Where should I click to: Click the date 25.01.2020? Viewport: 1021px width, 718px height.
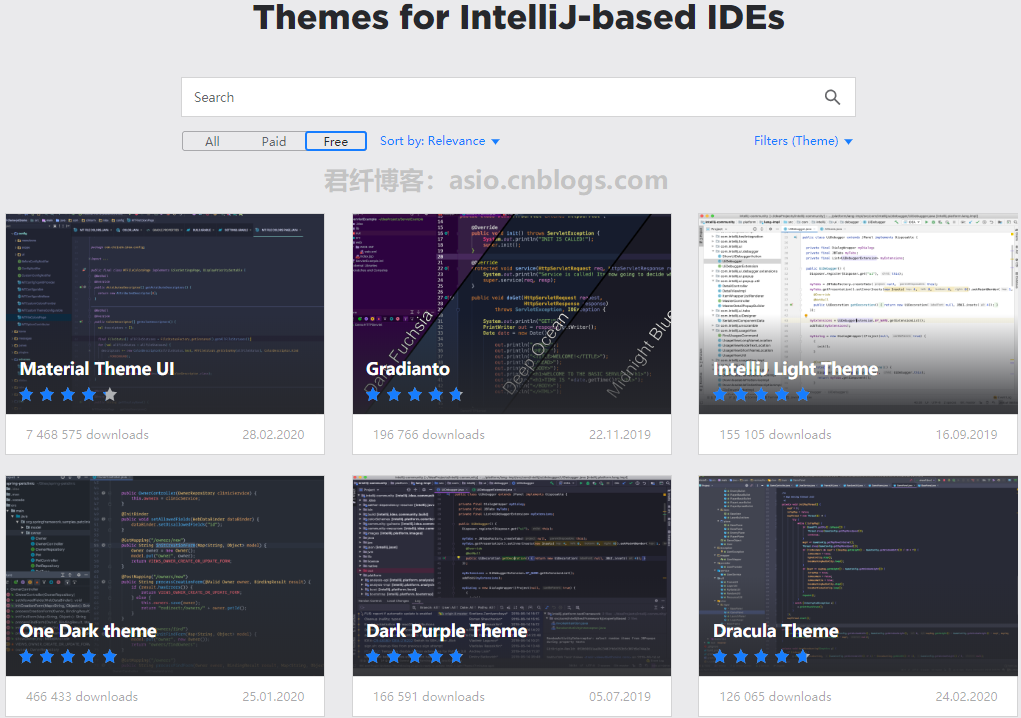(x=273, y=697)
